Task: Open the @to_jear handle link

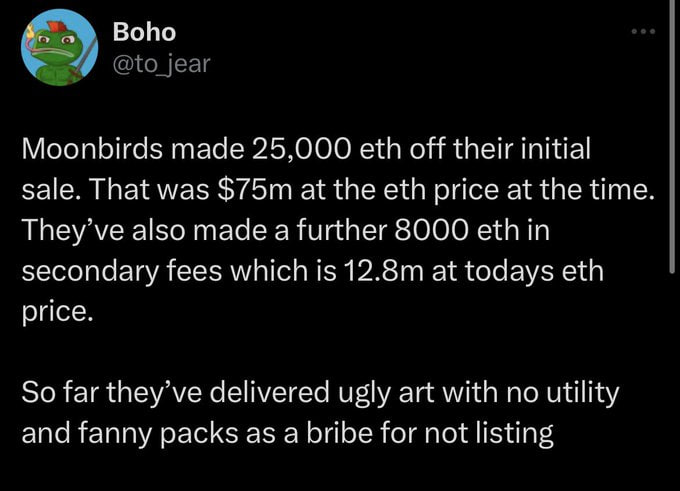Action: click(161, 64)
